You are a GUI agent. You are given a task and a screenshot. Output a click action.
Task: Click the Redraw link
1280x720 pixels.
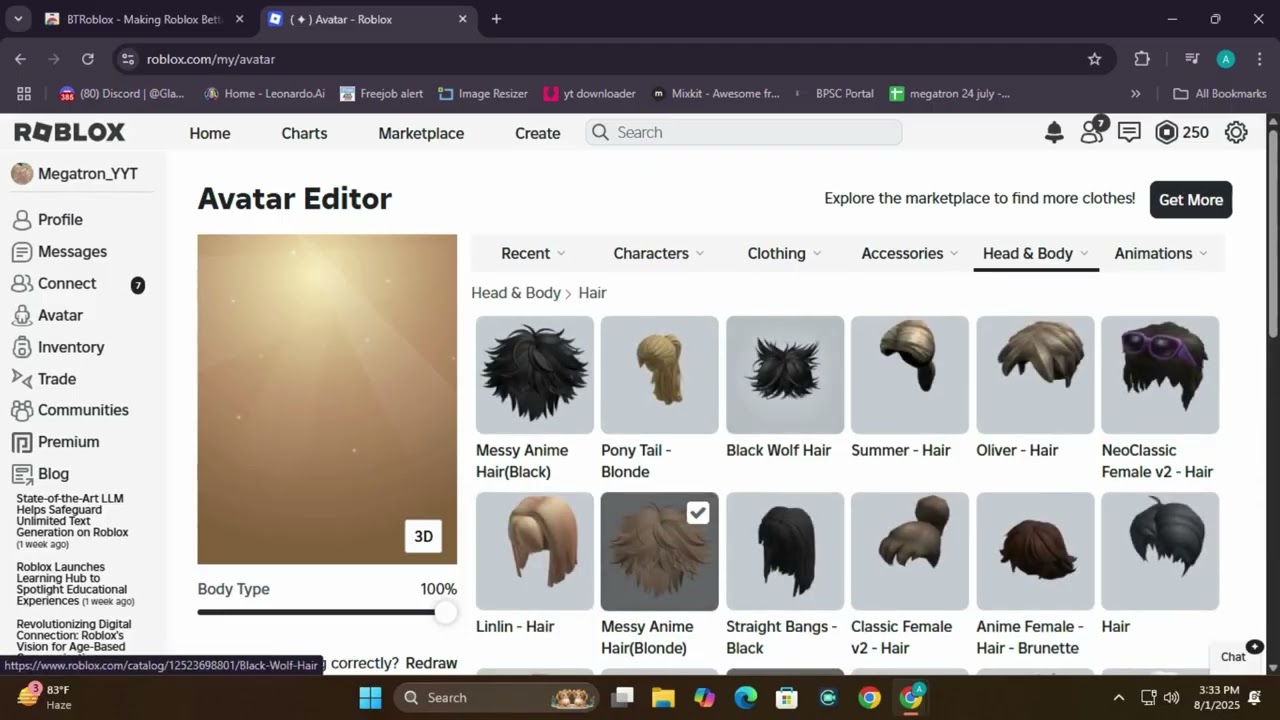(x=431, y=663)
